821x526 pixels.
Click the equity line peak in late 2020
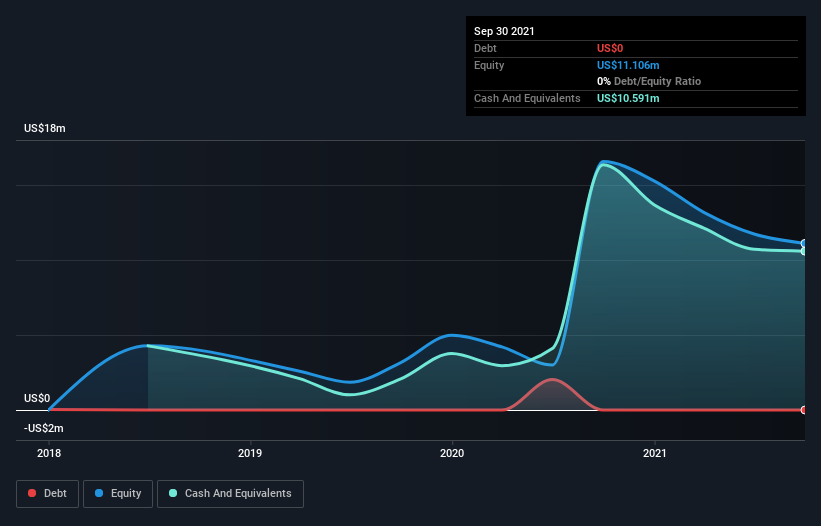point(605,162)
